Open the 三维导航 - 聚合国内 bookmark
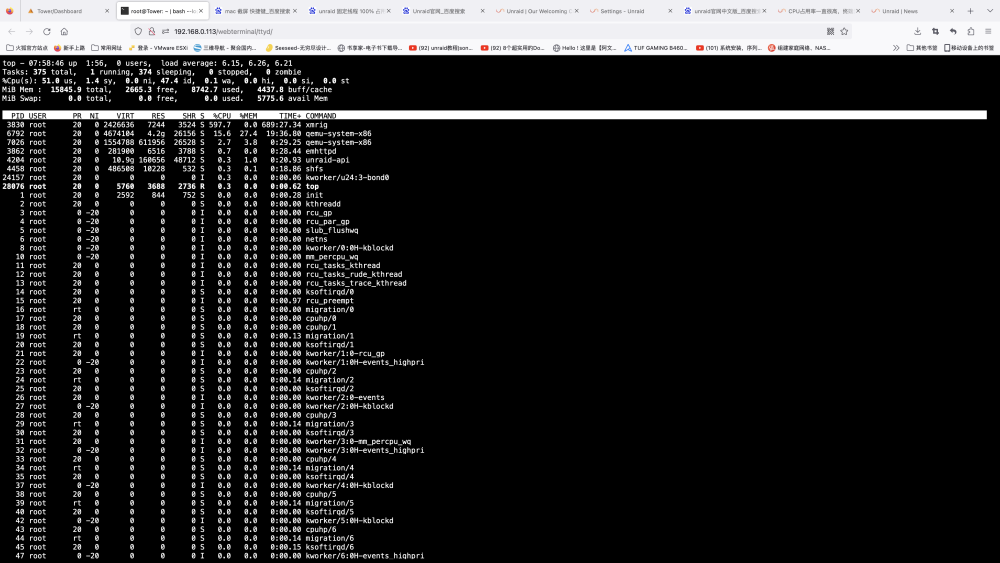 224,48
